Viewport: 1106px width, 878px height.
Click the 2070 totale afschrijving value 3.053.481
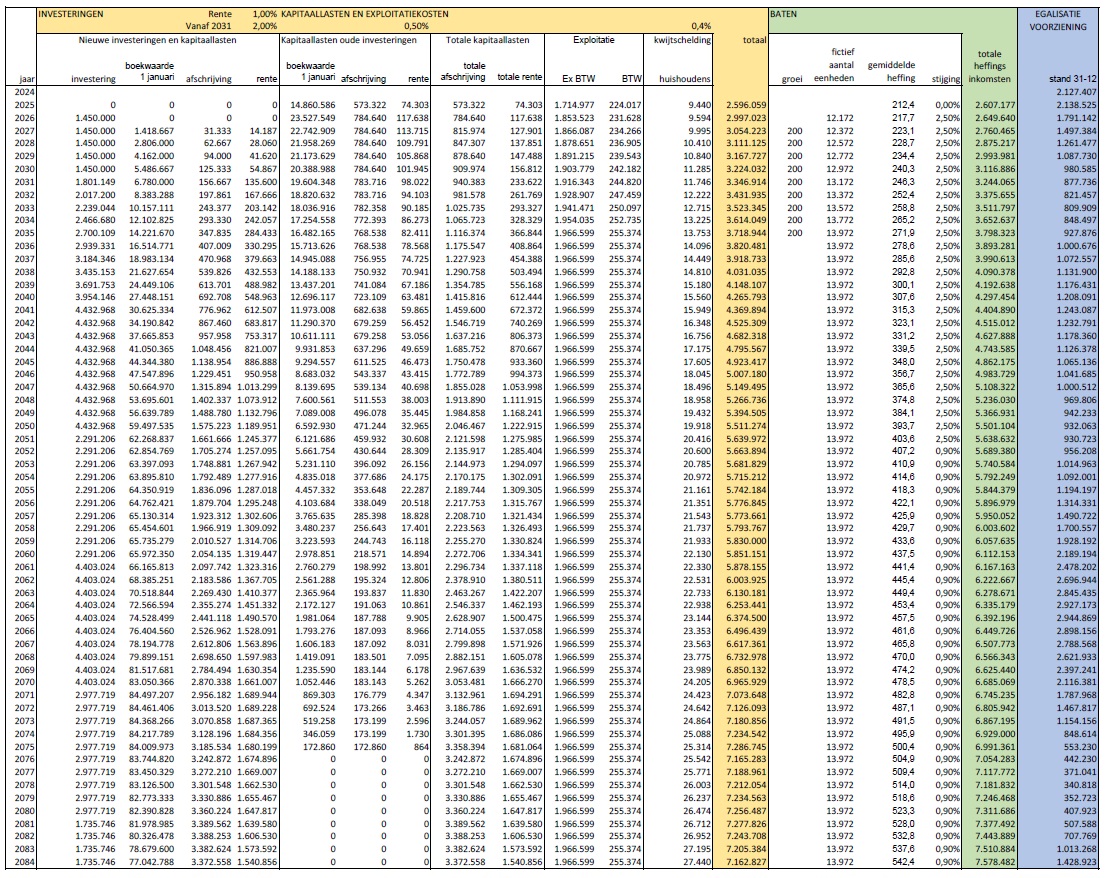tap(466, 683)
